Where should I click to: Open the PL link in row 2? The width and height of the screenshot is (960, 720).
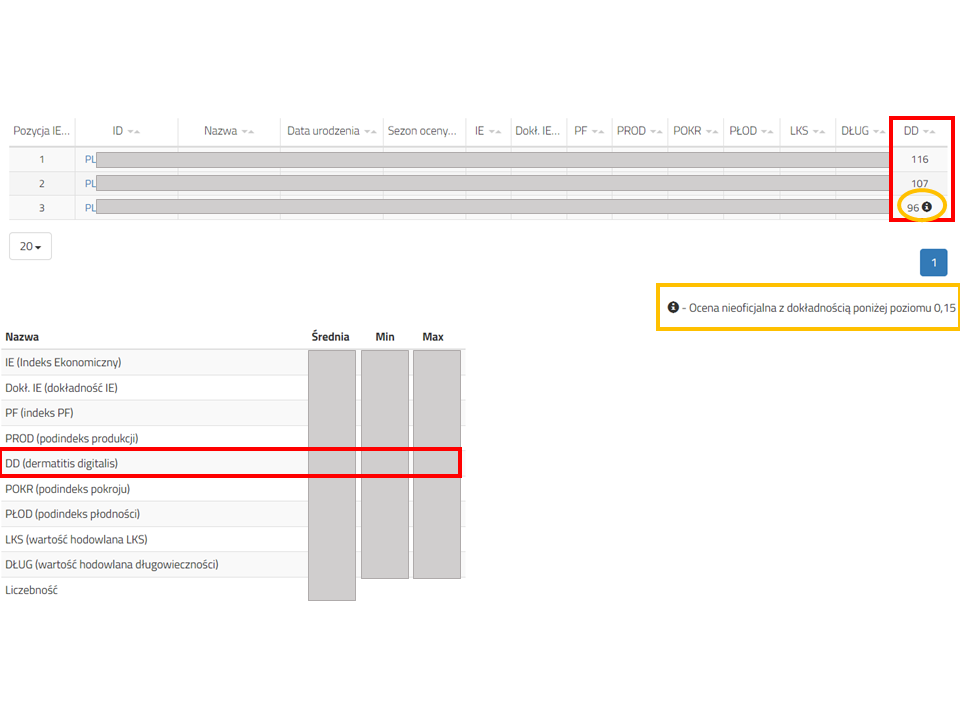[90, 184]
